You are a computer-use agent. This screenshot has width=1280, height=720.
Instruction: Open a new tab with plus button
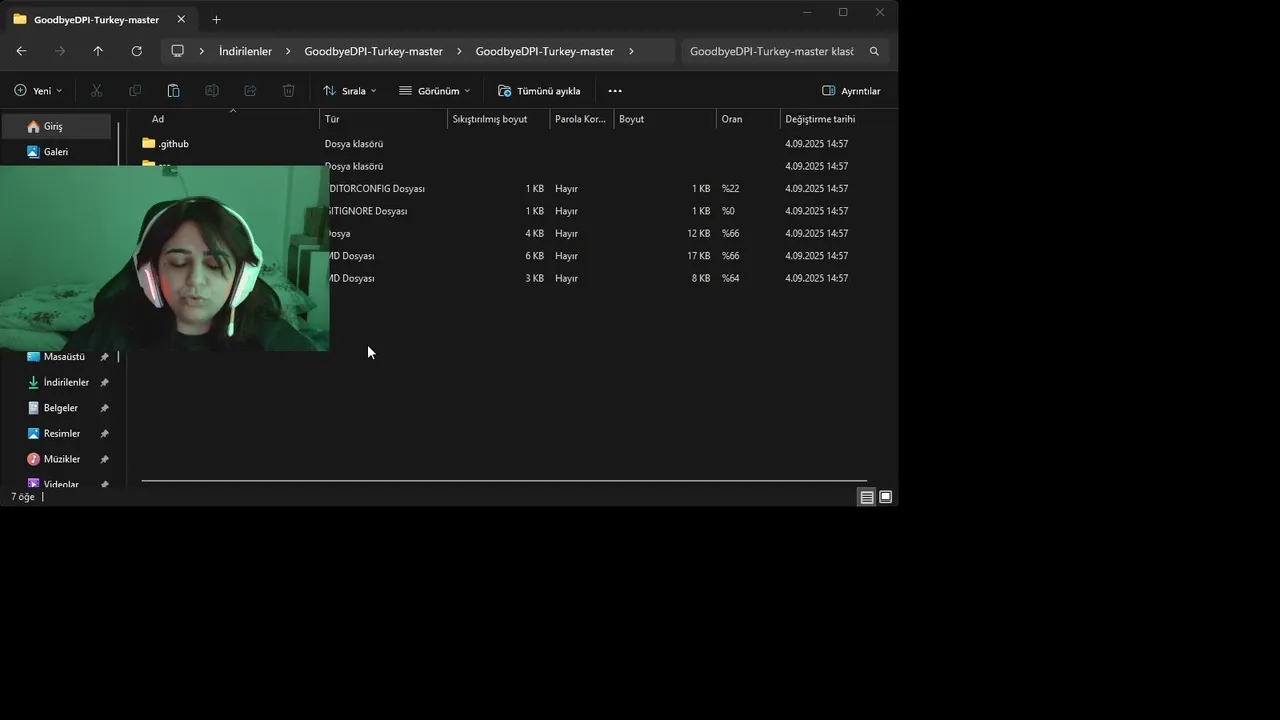pyautogui.click(x=216, y=19)
